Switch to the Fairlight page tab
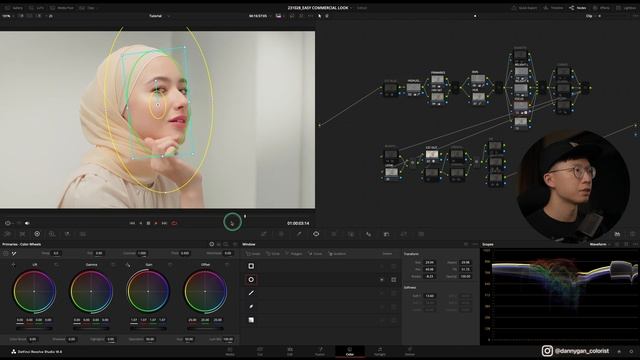This screenshot has height=360, width=640. [x=380, y=351]
